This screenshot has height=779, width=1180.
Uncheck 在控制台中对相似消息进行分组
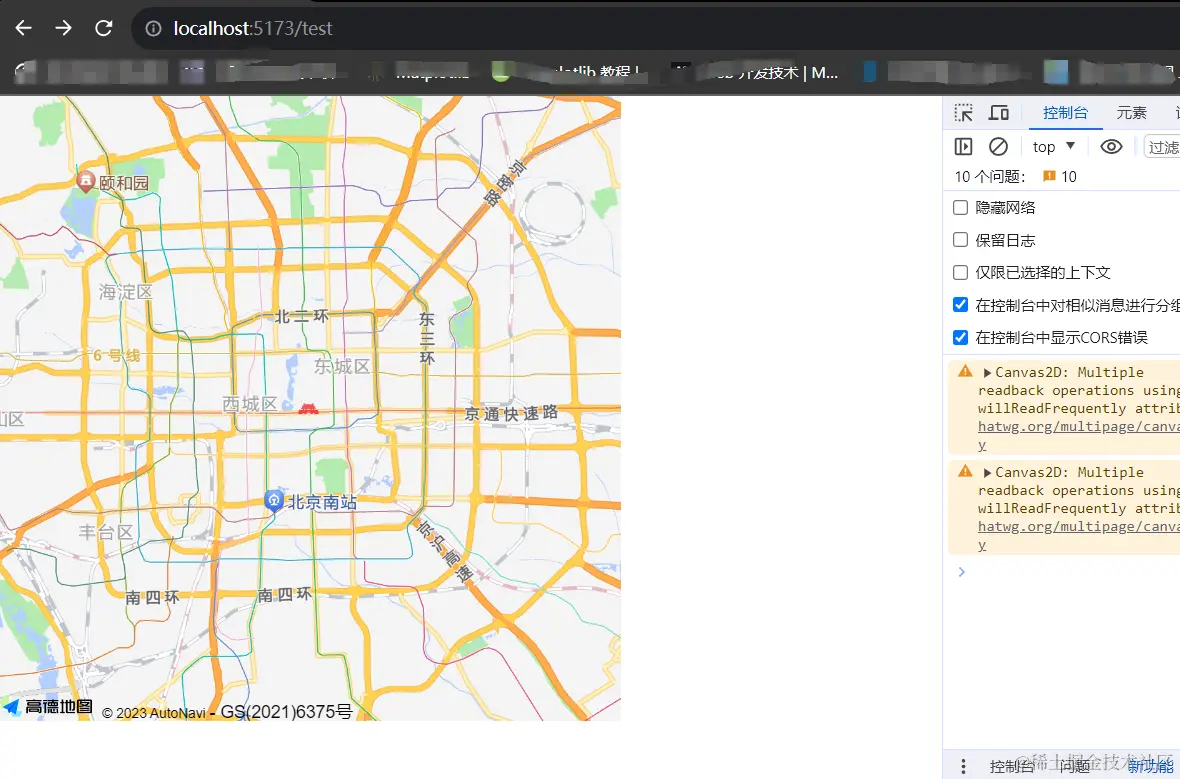(x=960, y=304)
